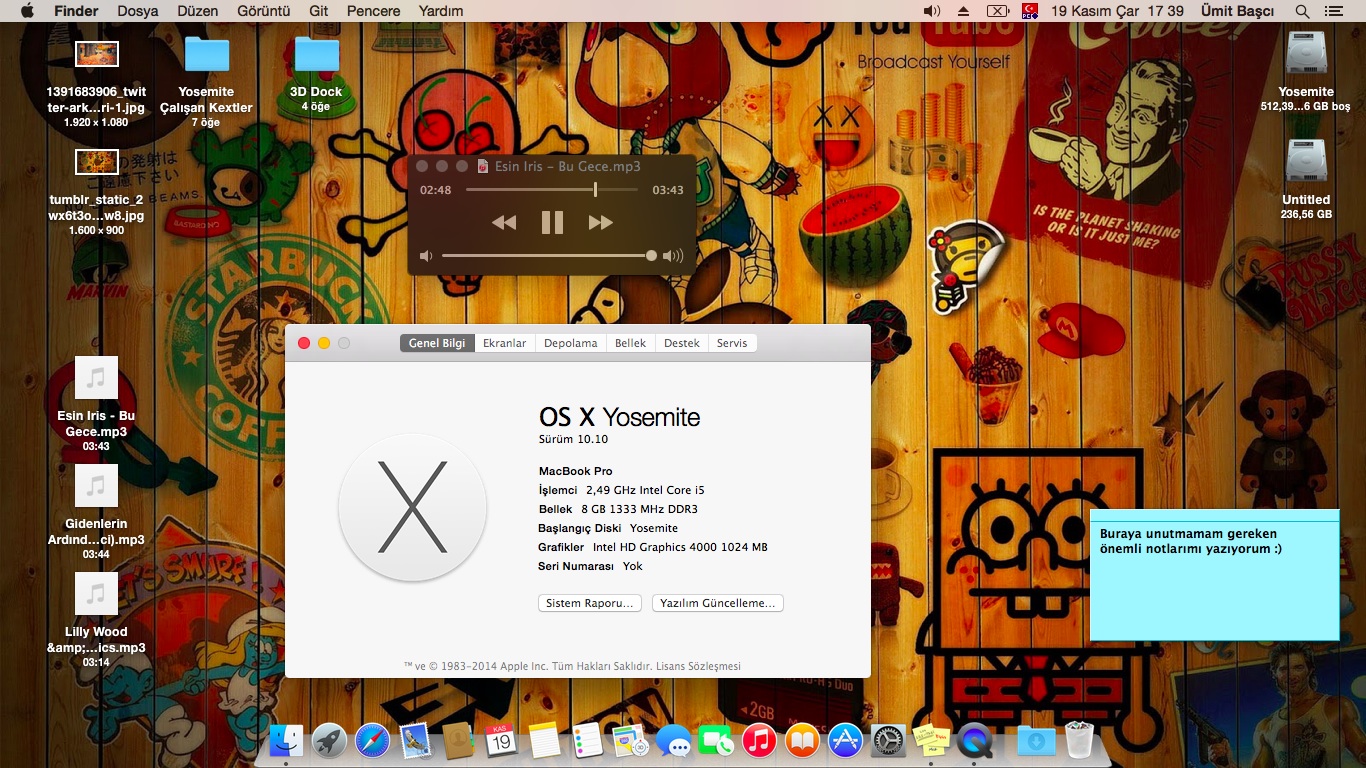This screenshot has height=768, width=1366.
Task: Open System Preferences gear in Dock
Action: click(888, 741)
